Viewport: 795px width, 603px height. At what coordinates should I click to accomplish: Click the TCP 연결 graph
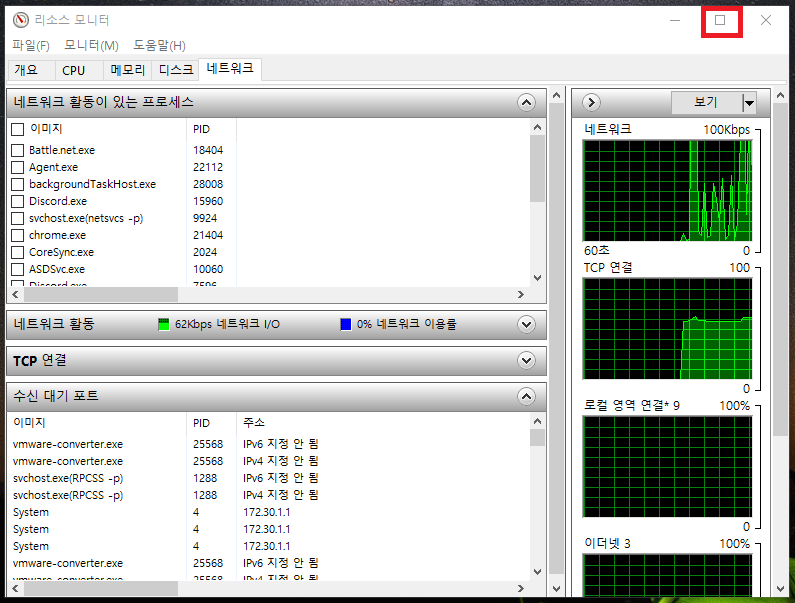[667, 329]
